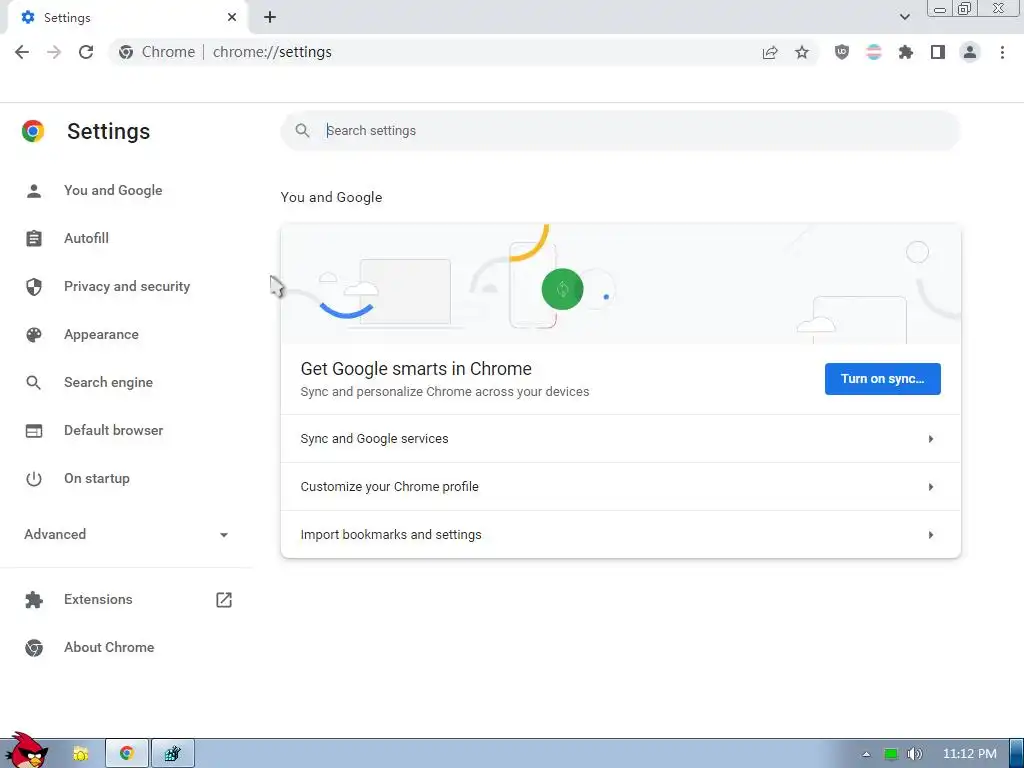Viewport: 1024px width, 768px height.
Task: Open You and Google section
Action: point(113,191)
